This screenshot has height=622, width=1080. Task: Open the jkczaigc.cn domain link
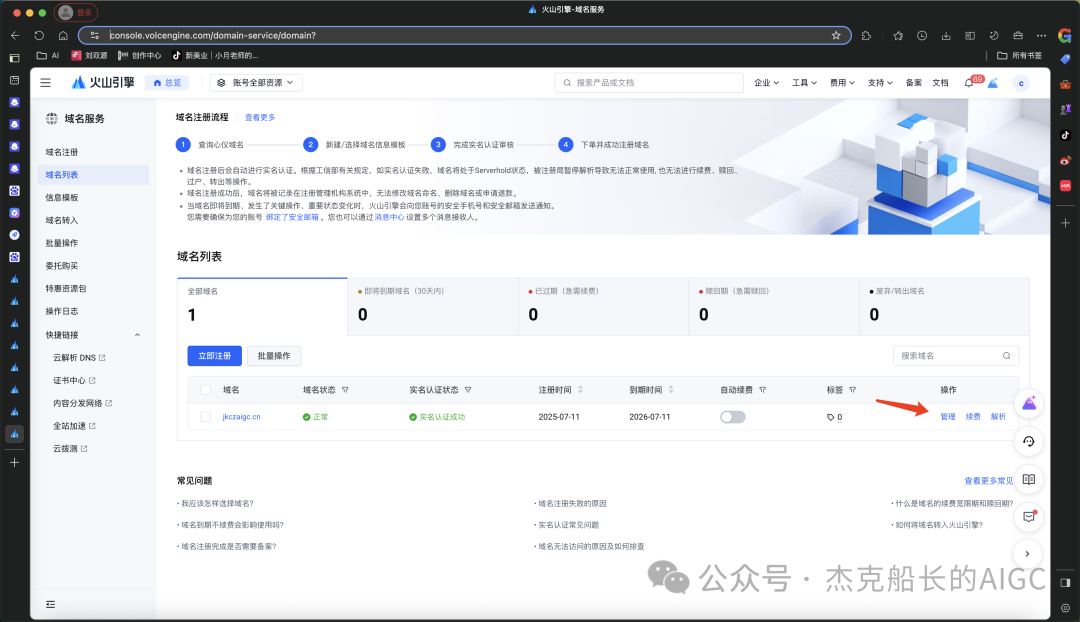point(241,417)
